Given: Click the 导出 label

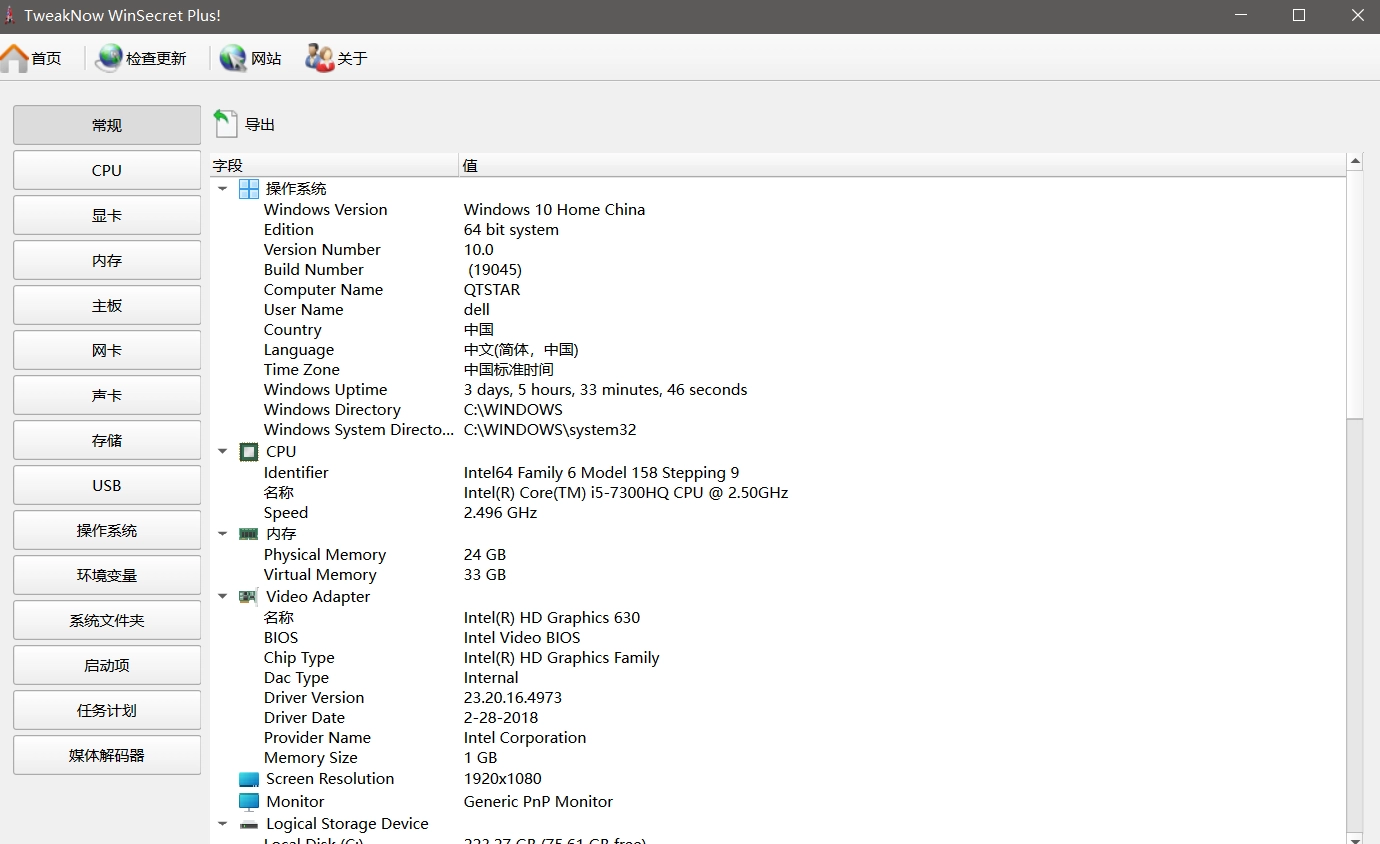Looking at the screenshot, I should [260, 125].
